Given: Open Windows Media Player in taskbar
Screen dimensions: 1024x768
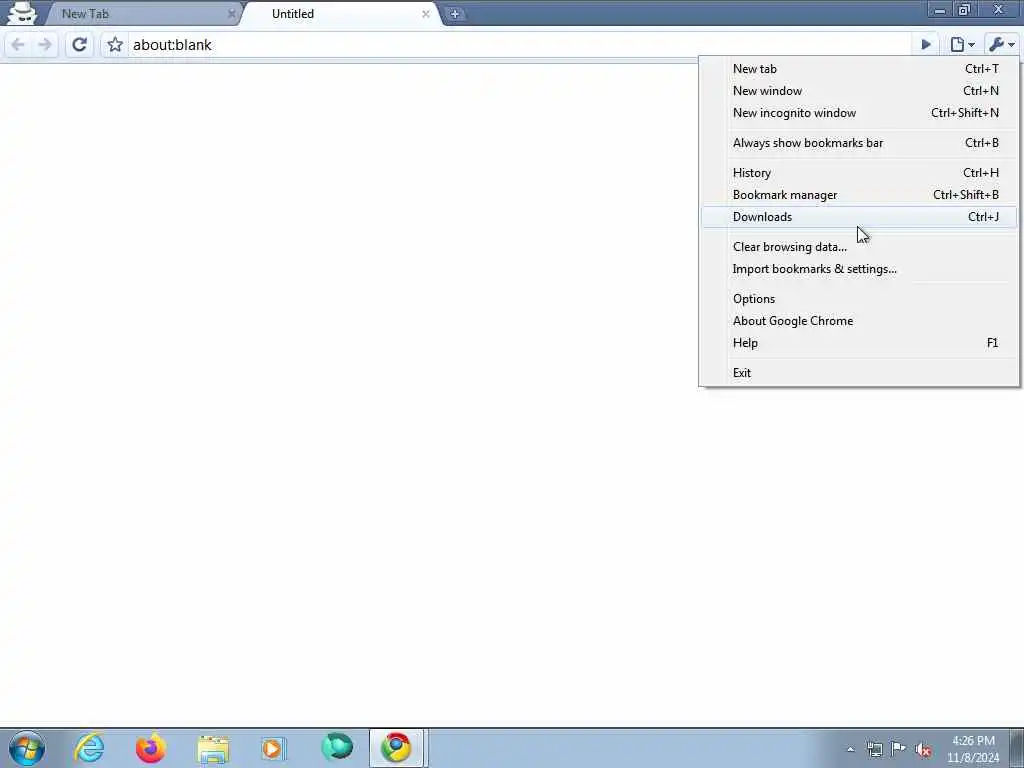Looking at the screenshot, I should pos(274,748).
